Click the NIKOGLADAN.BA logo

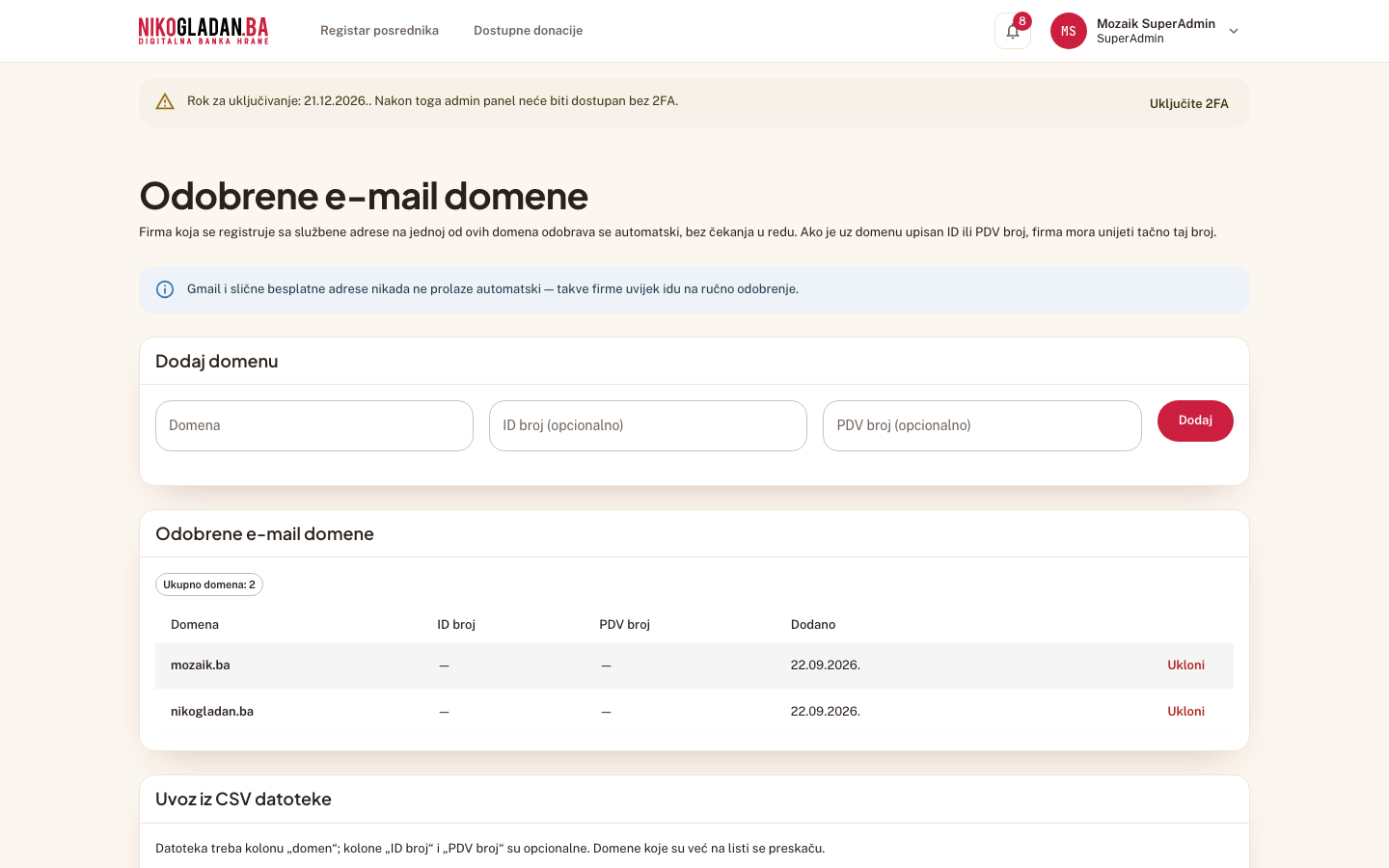[204, 31]
